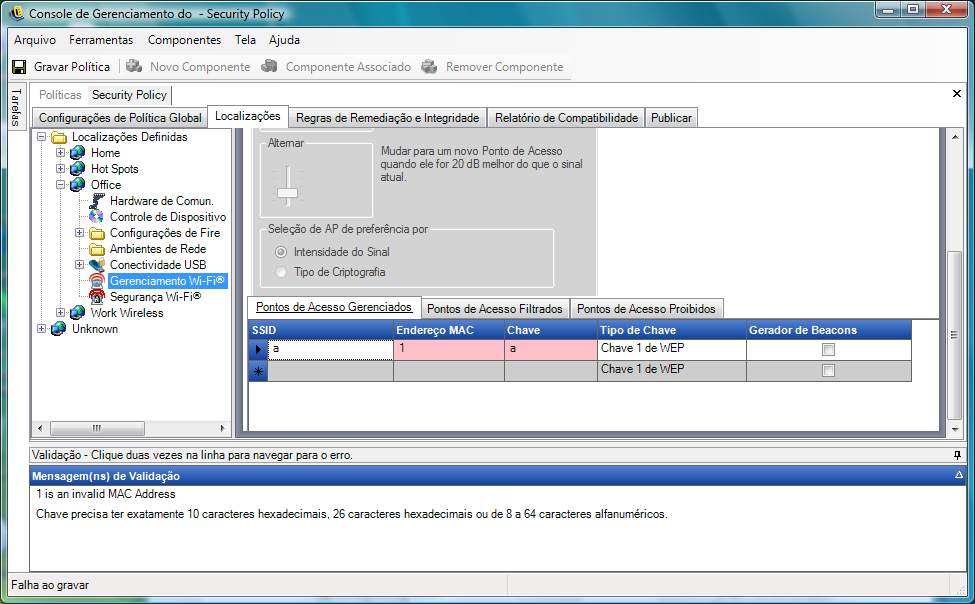Click the pink Chave cell containing 'a'
This screenshot has height=604, width=975.
[x=551, y=350]
